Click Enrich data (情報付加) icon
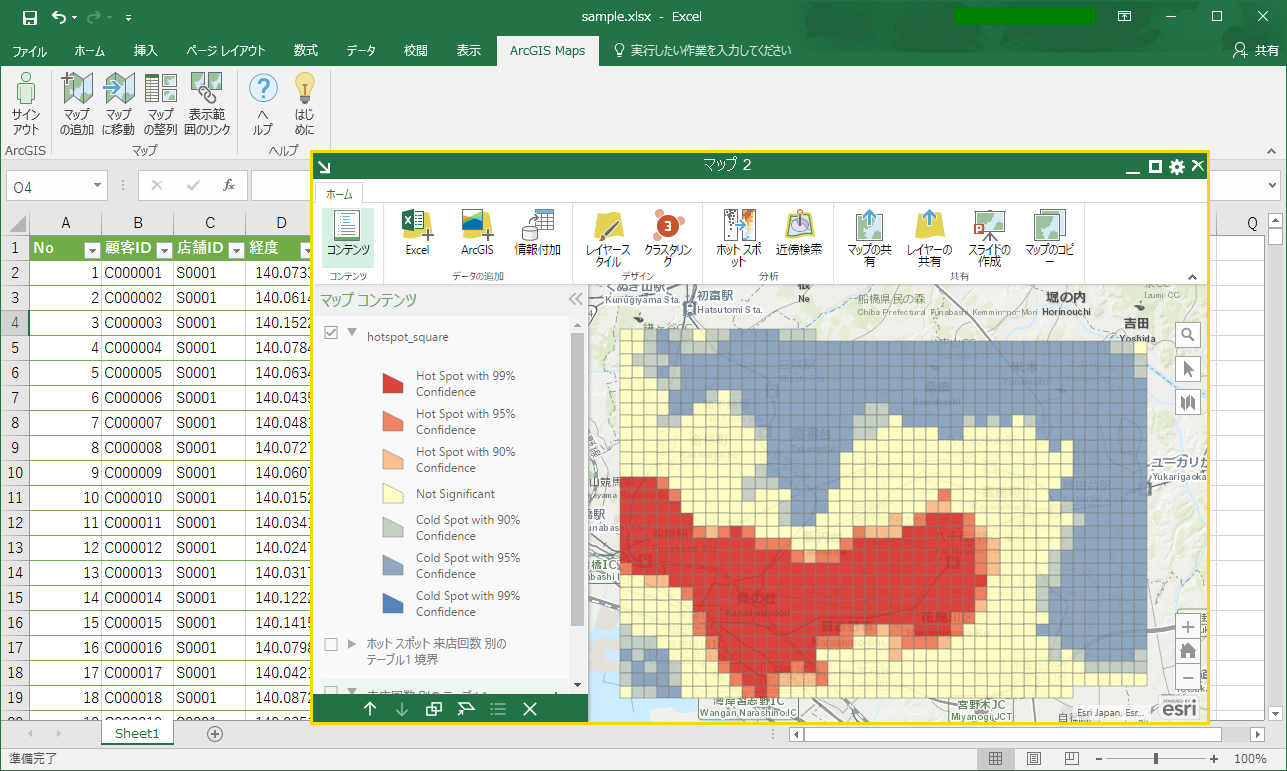Viewport: 1287px width, 771px height. click(x=537, y=234)
